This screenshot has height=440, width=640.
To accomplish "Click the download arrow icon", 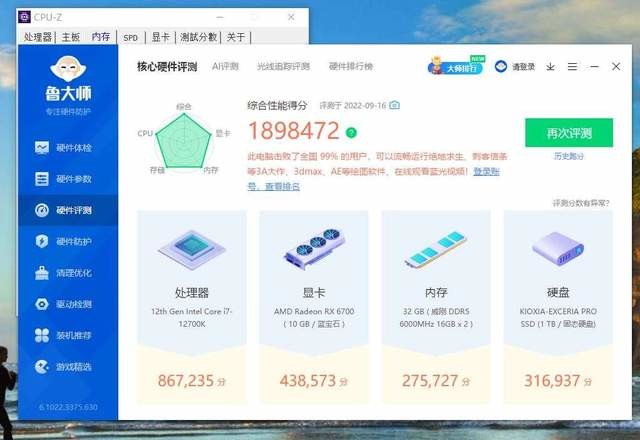I will click(550, 67).
